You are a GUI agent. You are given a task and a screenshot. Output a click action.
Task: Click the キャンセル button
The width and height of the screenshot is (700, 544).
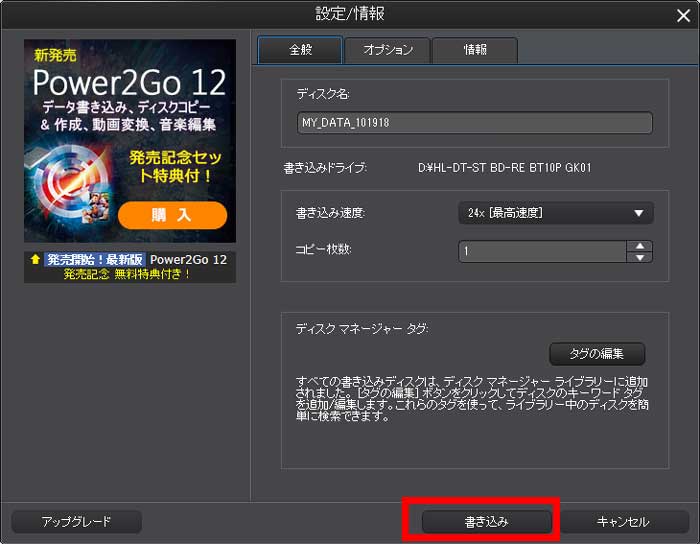(x=623, y=522)
